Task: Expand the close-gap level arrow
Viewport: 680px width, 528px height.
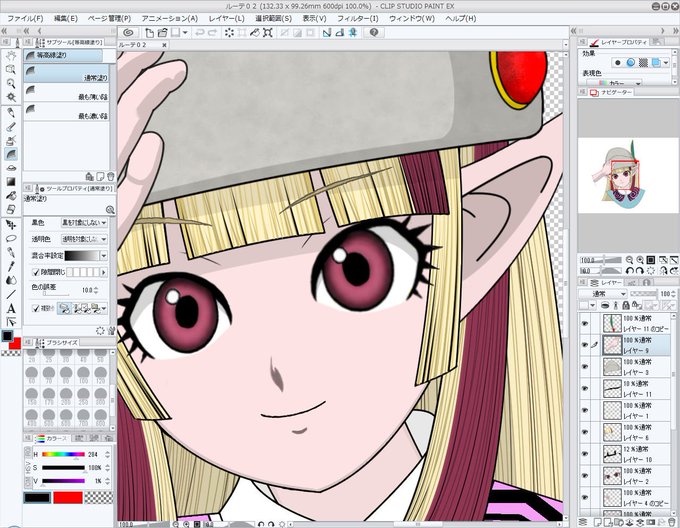Action: [x=104, y=272]
